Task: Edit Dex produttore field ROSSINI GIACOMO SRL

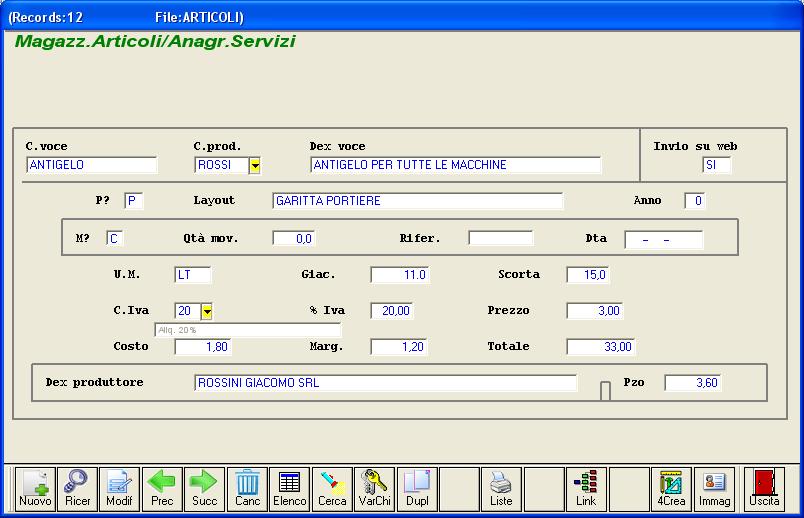Action: pyautogui.click(x=386, y=383)
